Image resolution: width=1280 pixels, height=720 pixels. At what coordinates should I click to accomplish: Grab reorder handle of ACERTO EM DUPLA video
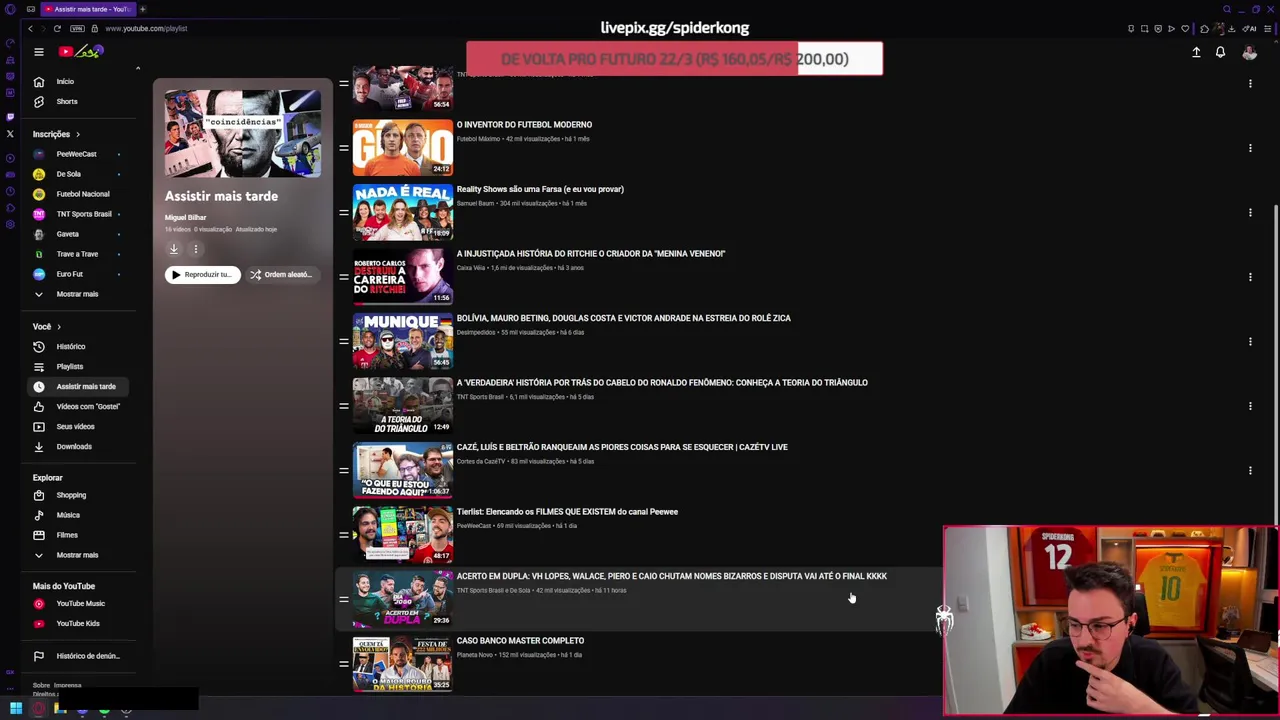click(x=343, y=599)
